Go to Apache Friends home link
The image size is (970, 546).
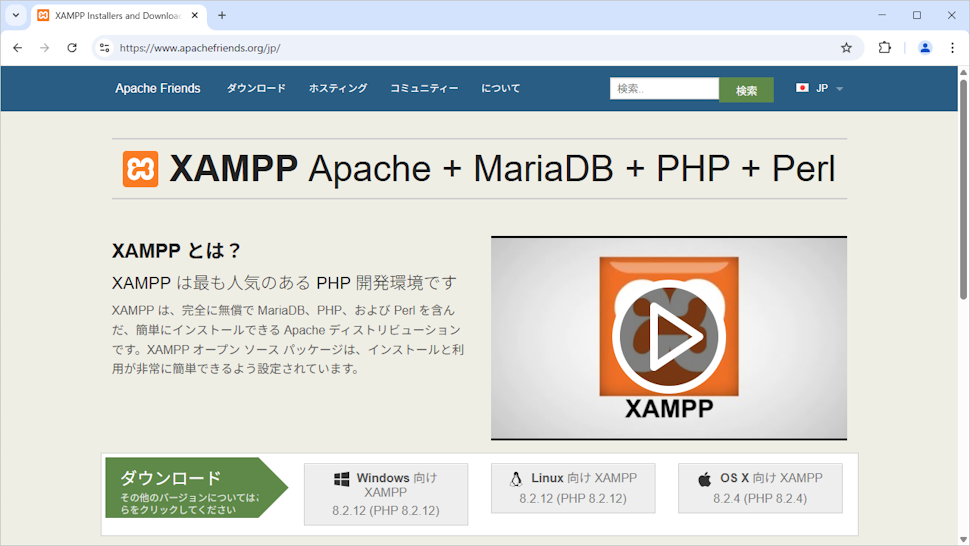click(158, 88)
